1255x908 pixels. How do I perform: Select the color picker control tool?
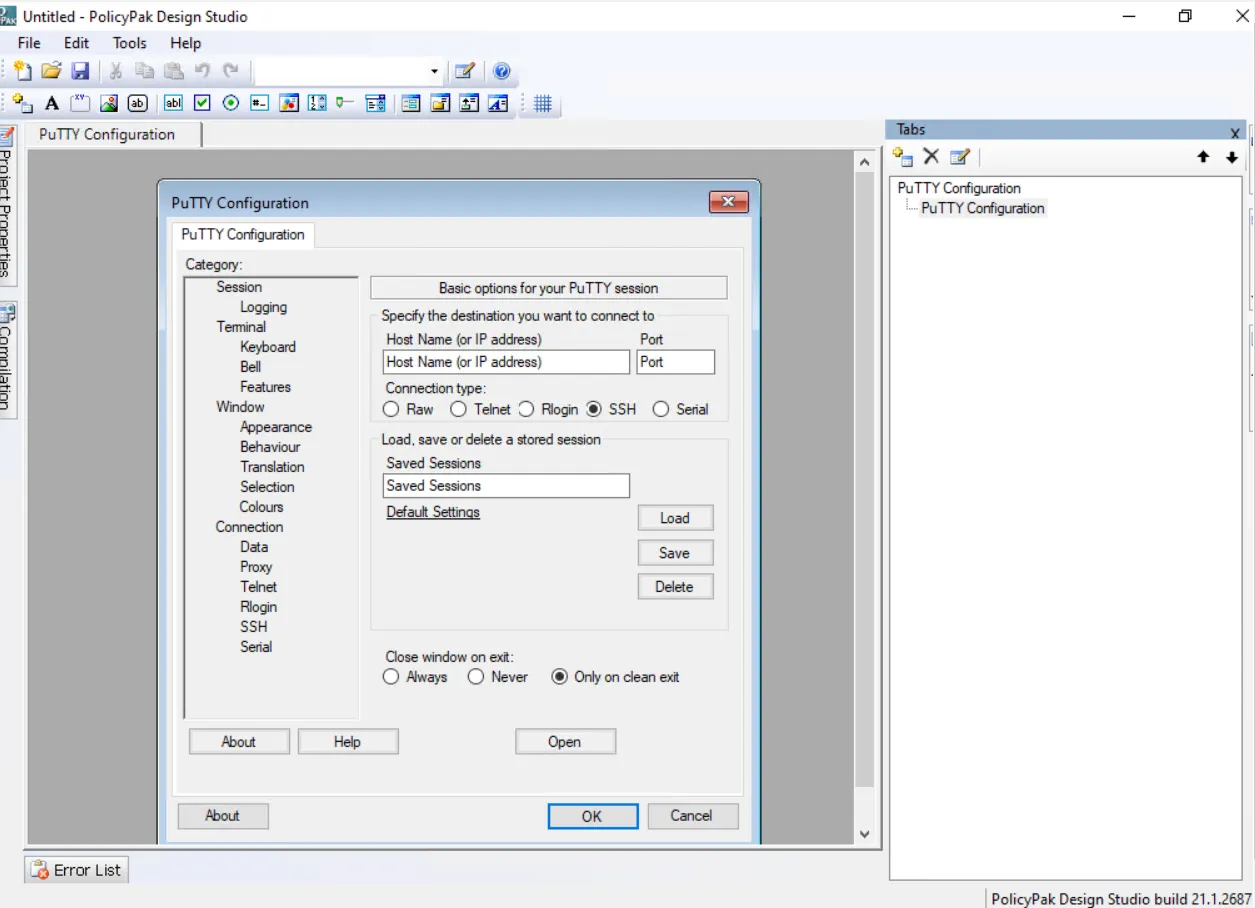pyautogui.click(x=289, y=103)
